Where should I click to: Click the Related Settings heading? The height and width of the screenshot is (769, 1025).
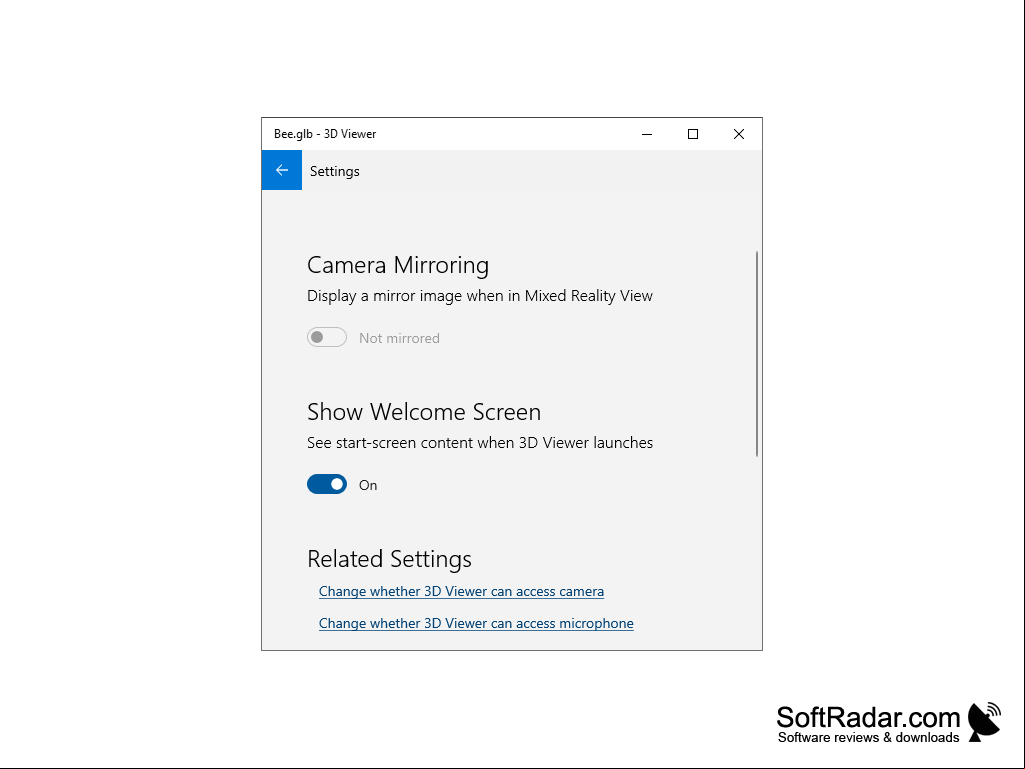coord(390,559)
